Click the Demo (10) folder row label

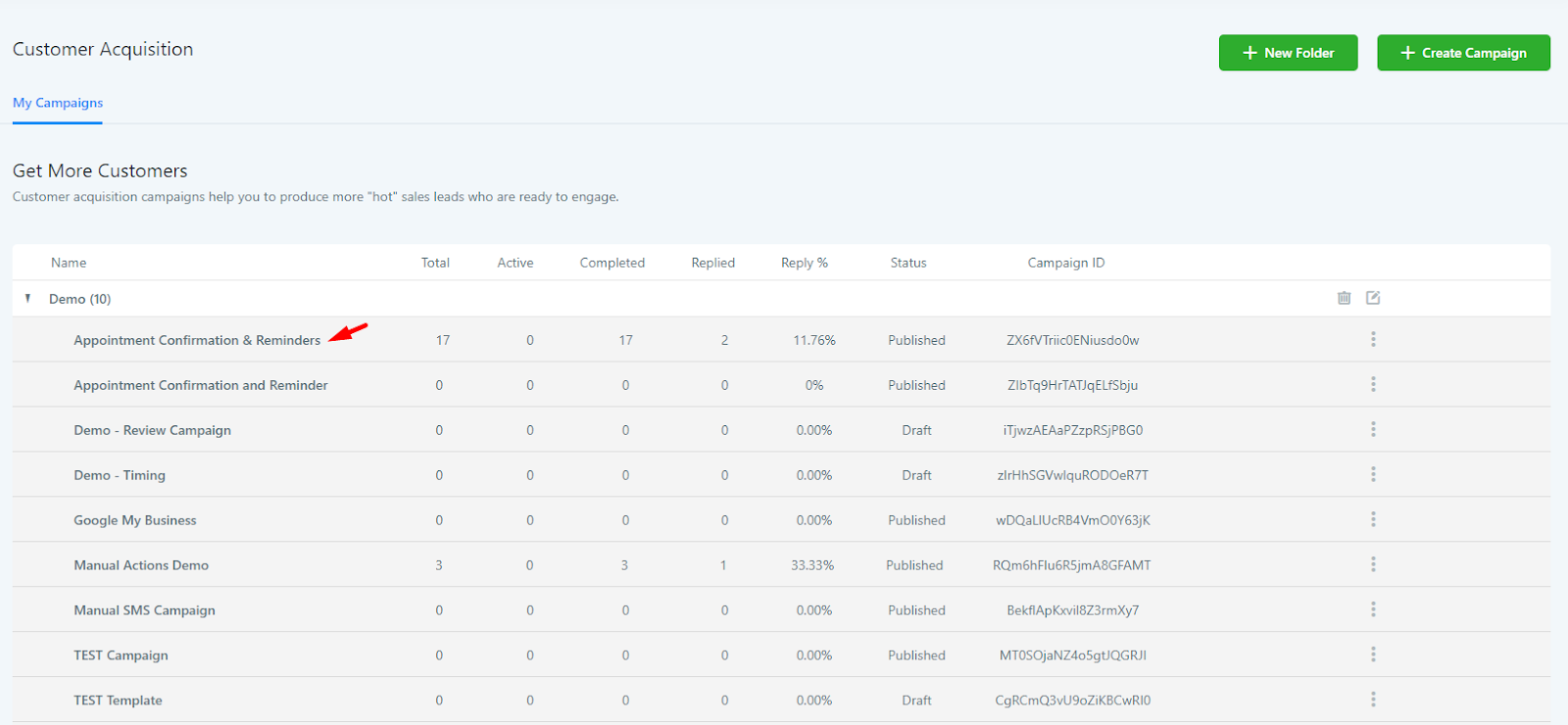coord(80,299)
